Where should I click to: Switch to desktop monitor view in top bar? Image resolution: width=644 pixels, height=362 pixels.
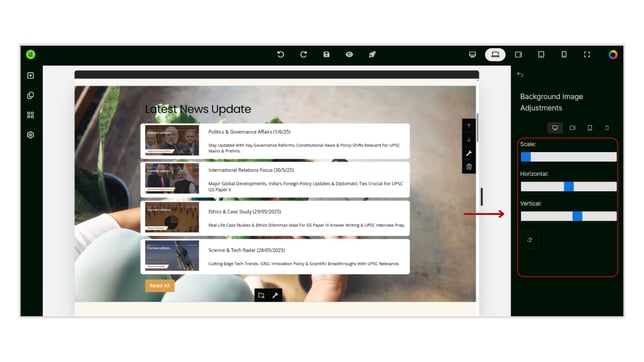472,54
